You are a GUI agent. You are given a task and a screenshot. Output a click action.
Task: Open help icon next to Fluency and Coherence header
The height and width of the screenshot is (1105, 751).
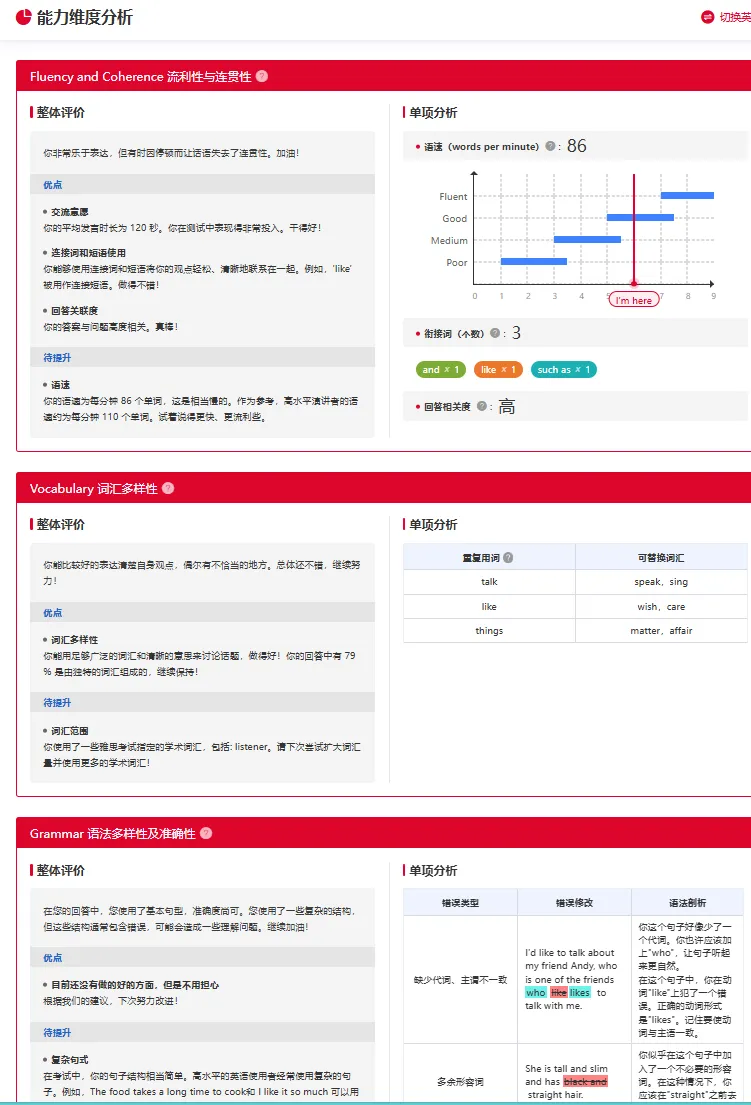(262, 76)
